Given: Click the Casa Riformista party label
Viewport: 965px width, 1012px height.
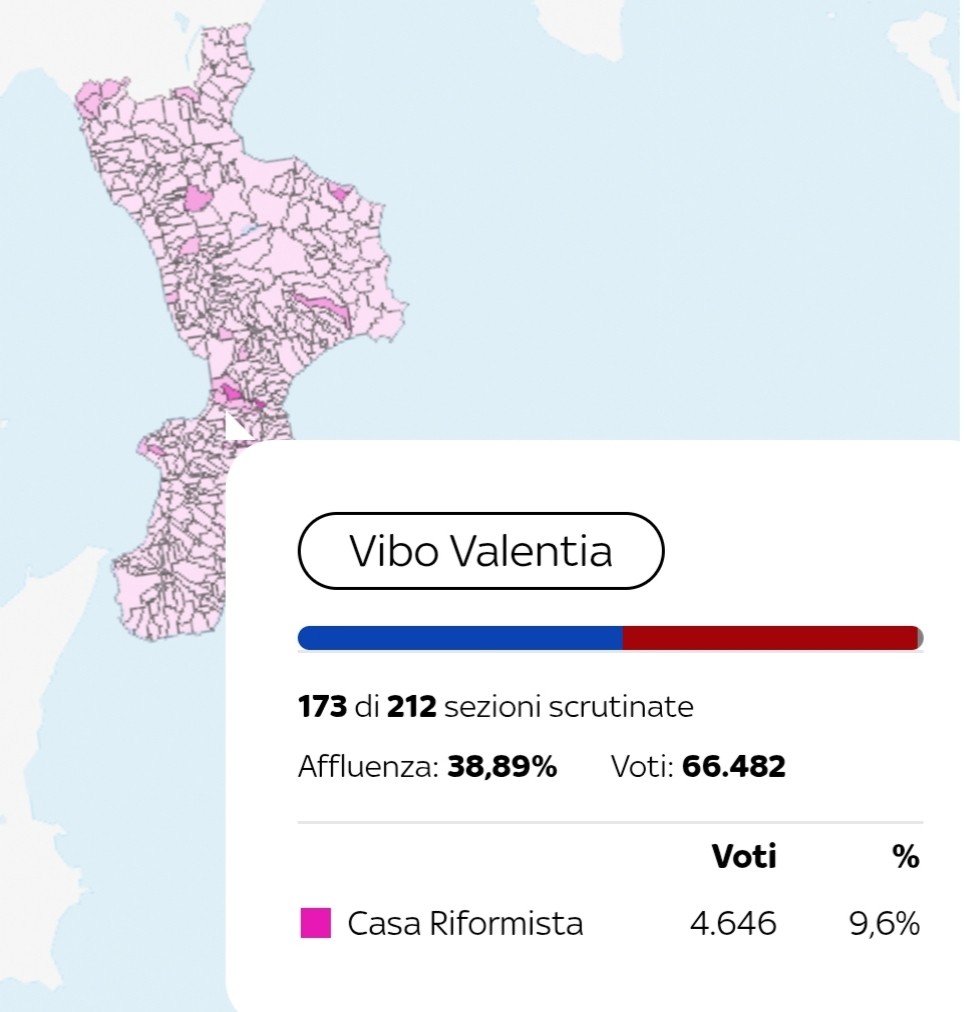Looking at the screenshot, I should coord(465,923).
